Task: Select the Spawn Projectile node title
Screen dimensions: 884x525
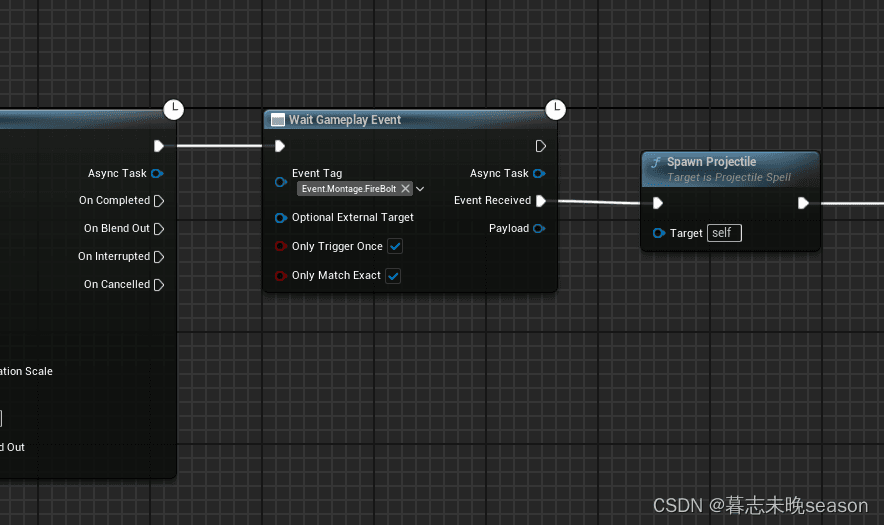Action: 711,162
